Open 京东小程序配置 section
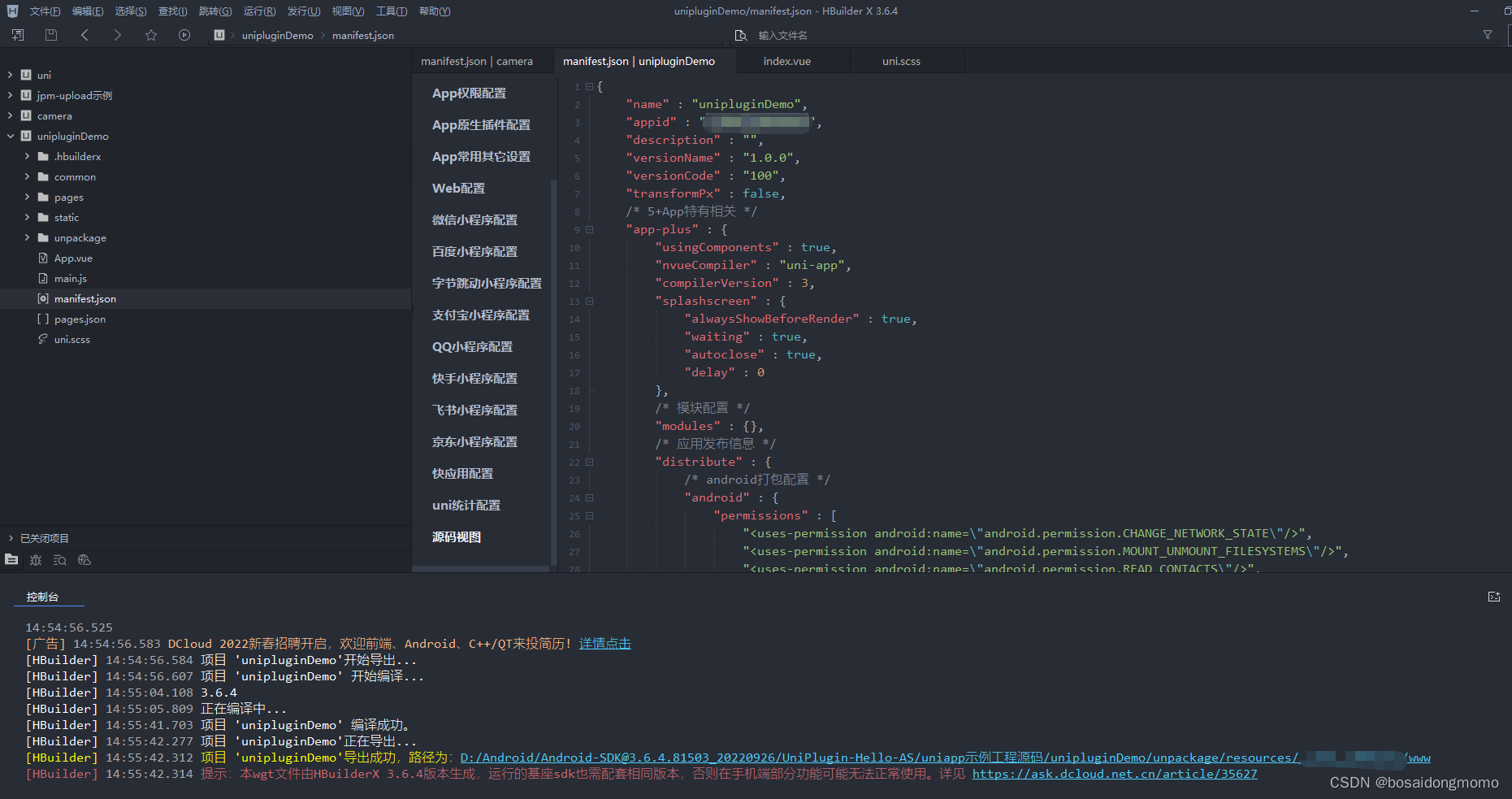The width and height of the screenshot is (1512, 799). (474, 442)
